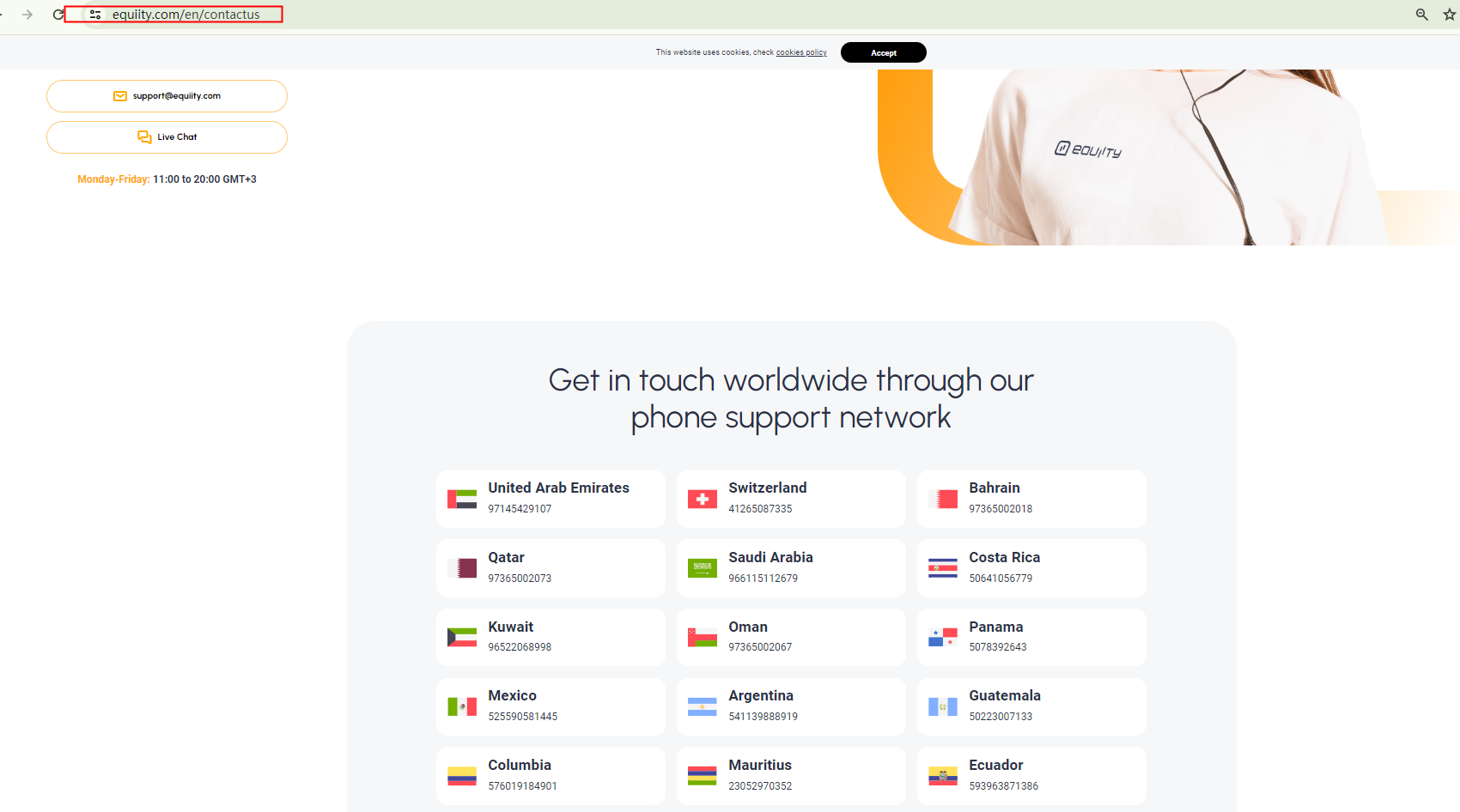The width and height of the screenshot is (1460, 812).
Task: Click the Ecuador flag icon
Action: point(943,776)
